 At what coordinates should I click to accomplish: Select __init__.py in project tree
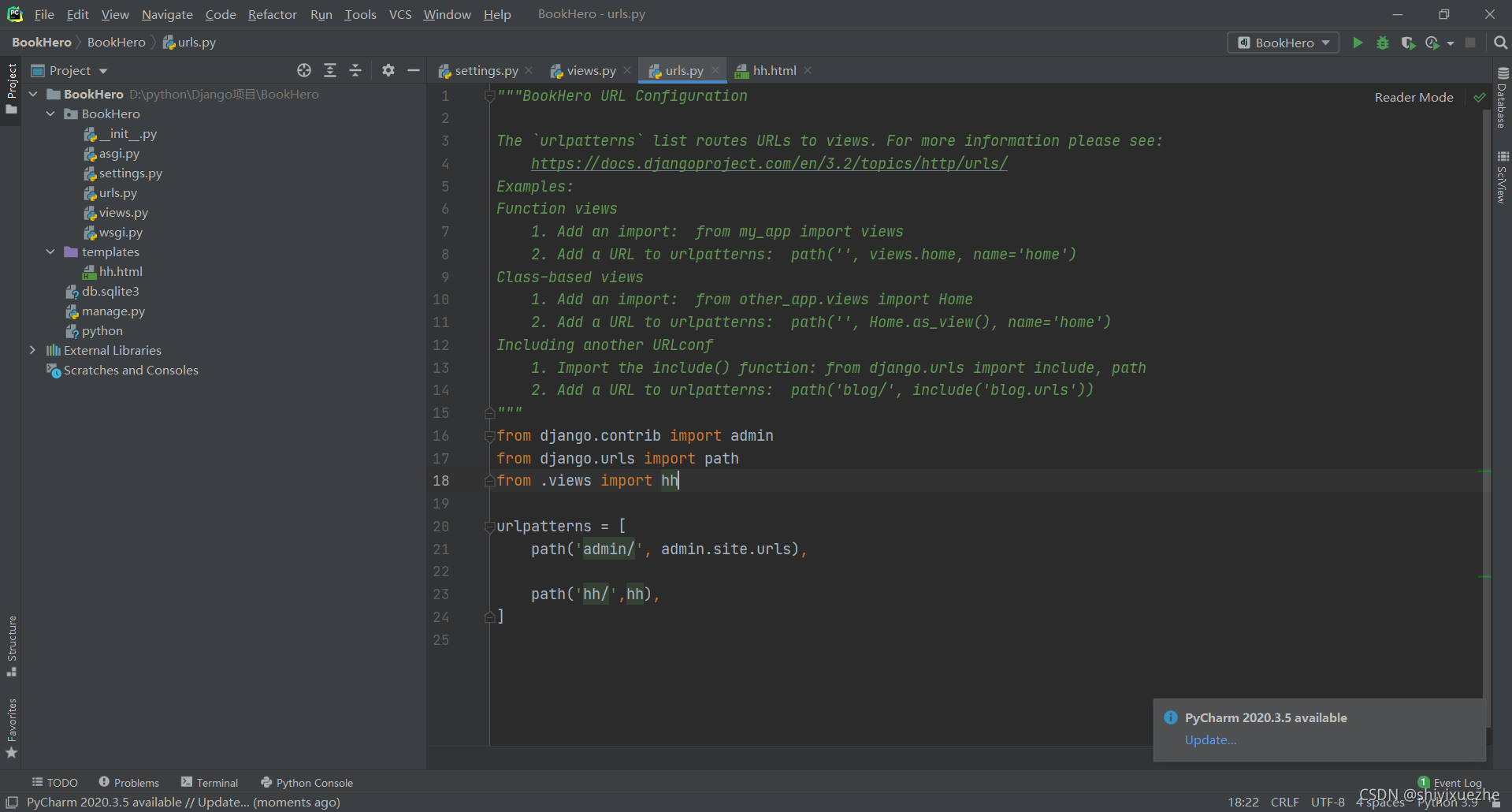(x=128, y=133)
